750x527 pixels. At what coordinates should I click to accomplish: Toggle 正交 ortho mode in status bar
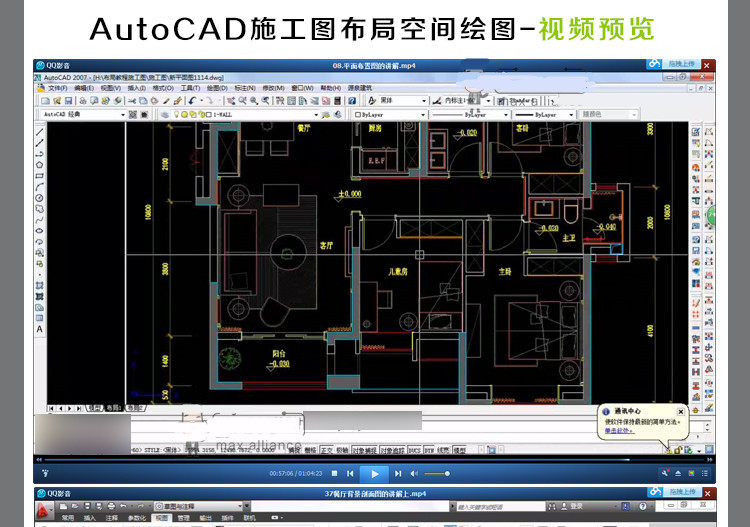coord(327,450)
